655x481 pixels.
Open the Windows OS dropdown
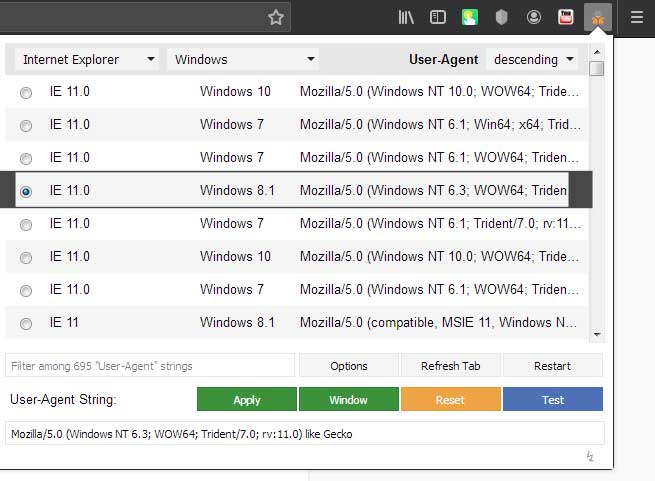coord(242,59)
